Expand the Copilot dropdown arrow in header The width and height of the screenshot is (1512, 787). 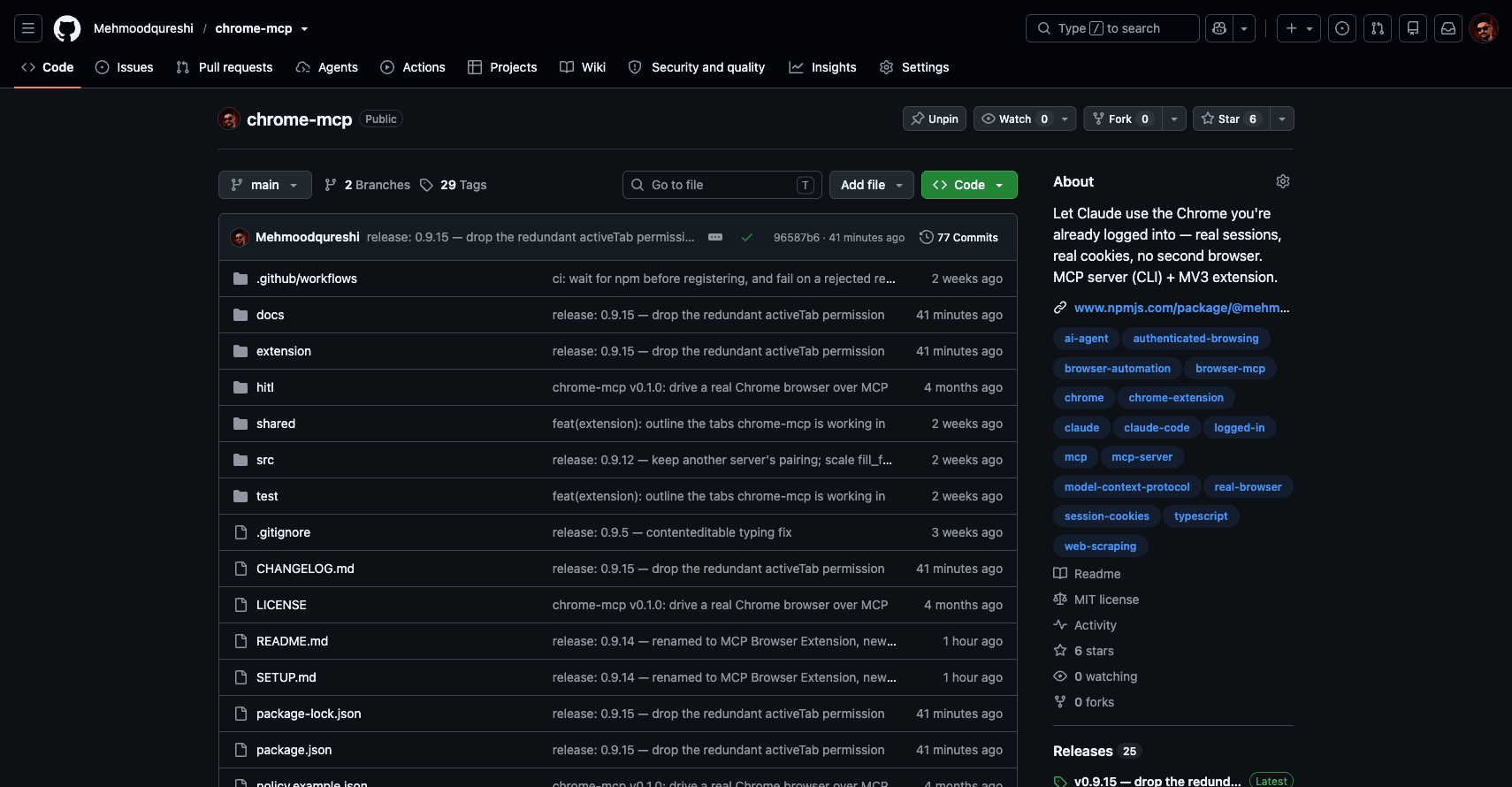(x=1244, y=28)
